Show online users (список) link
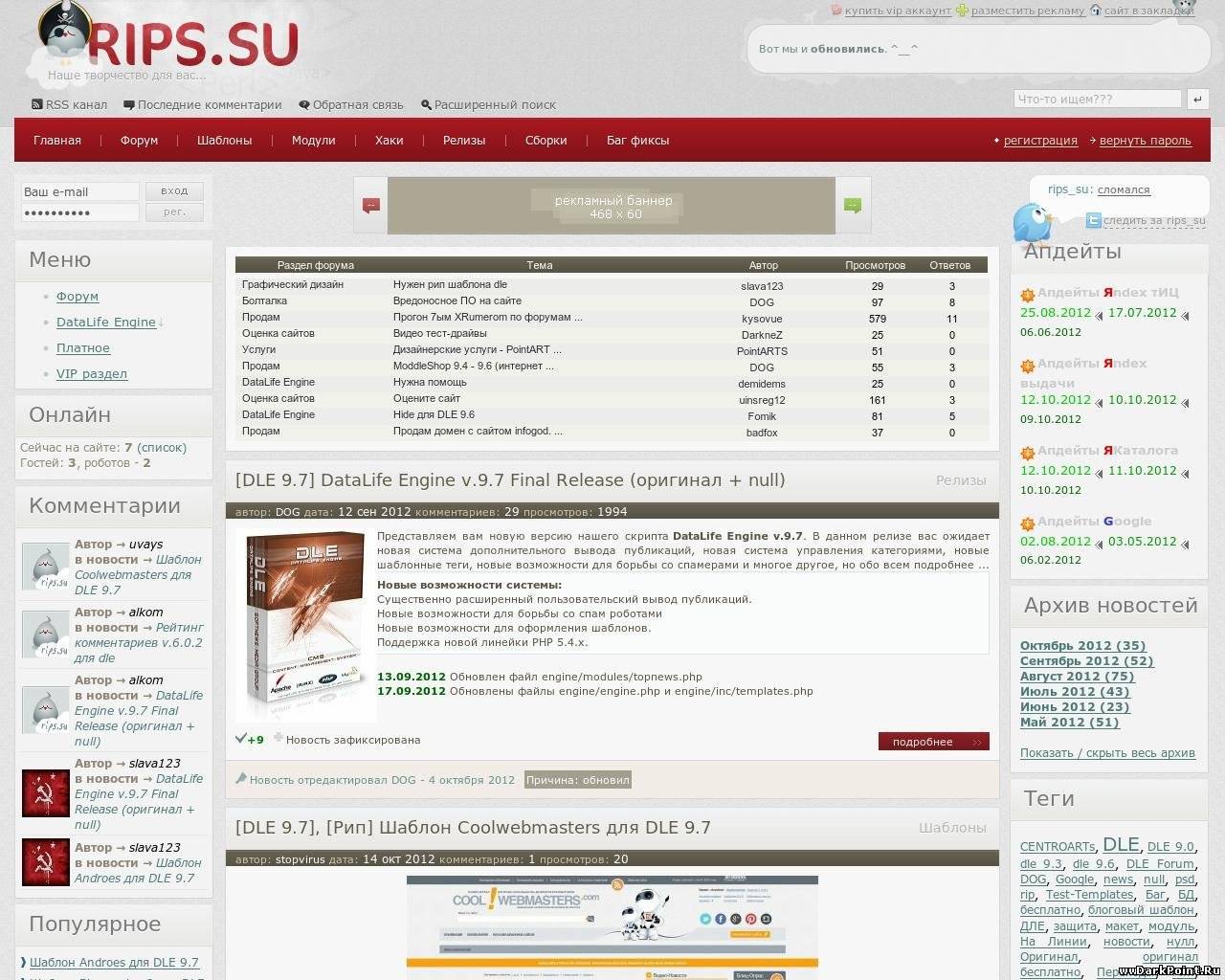1225x980 pixels. 162,447
